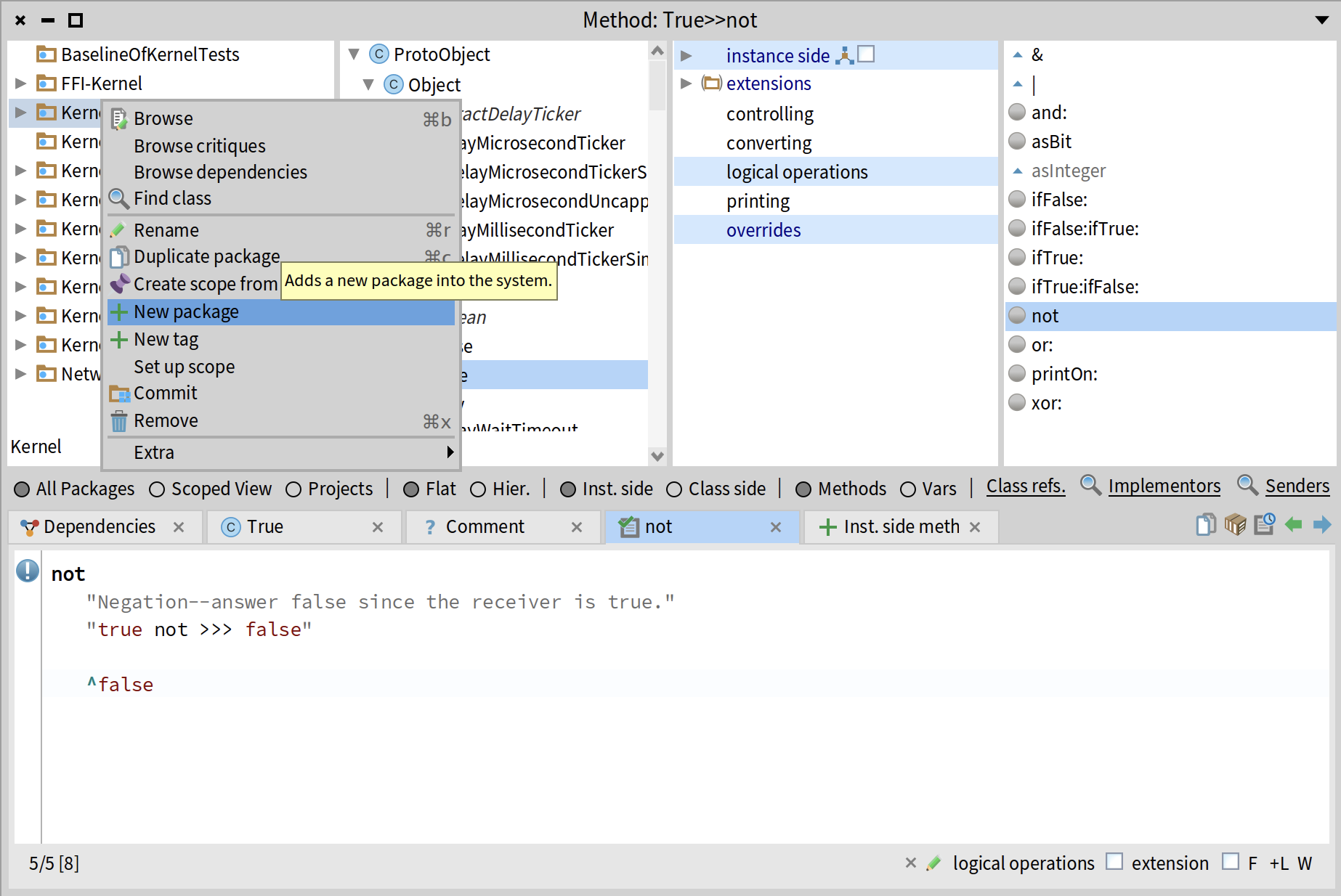Select the ifTrue:ifFalse: method in list
This screenshot has height=896, width=1341.
point(1085,287)
